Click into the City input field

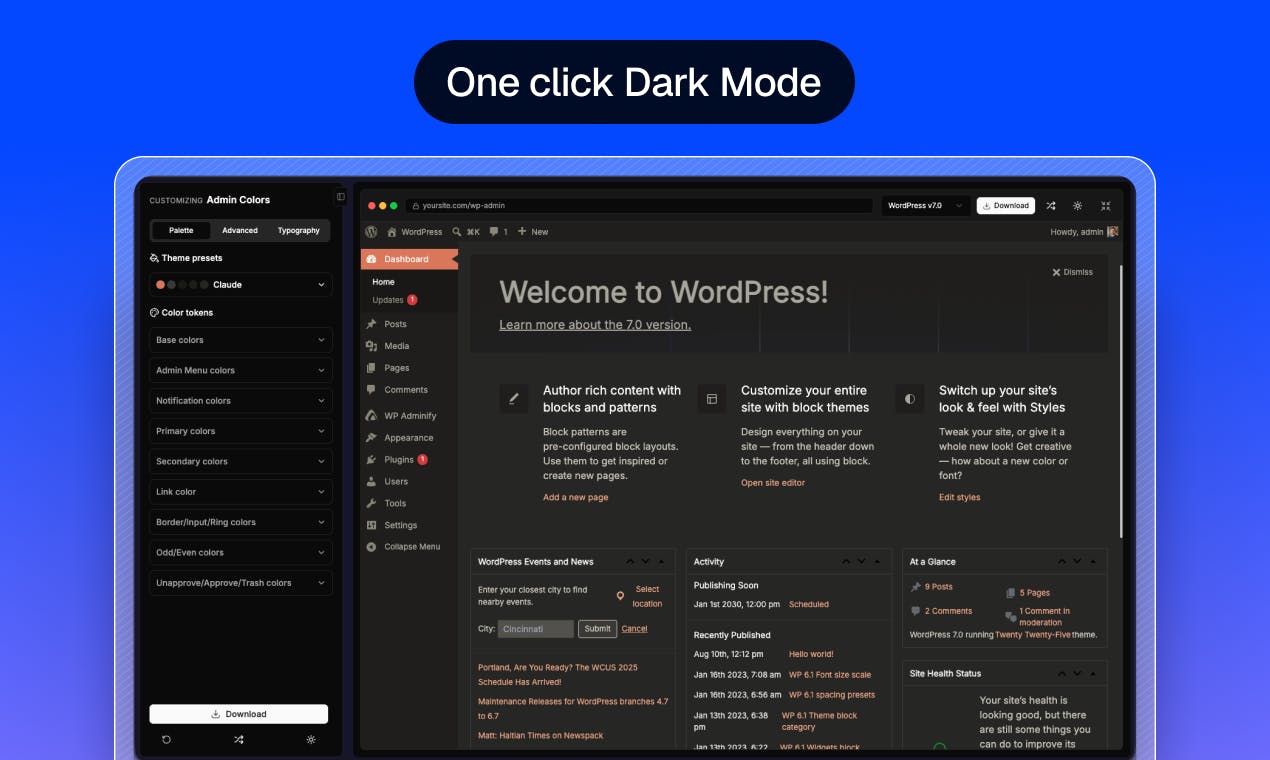click(x=536, y=629)
